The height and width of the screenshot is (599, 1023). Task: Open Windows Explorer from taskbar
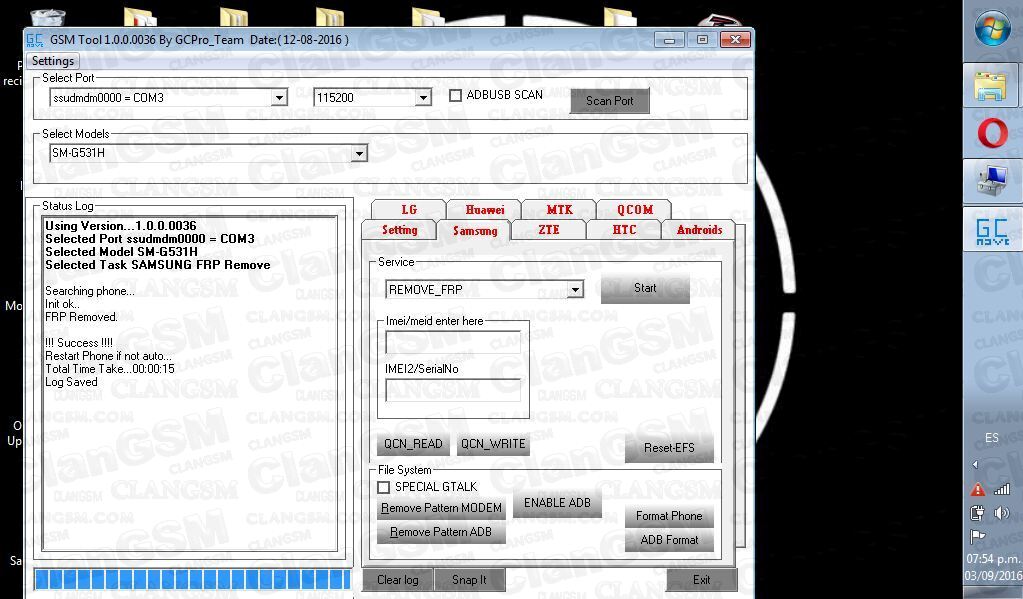[991, 85]
